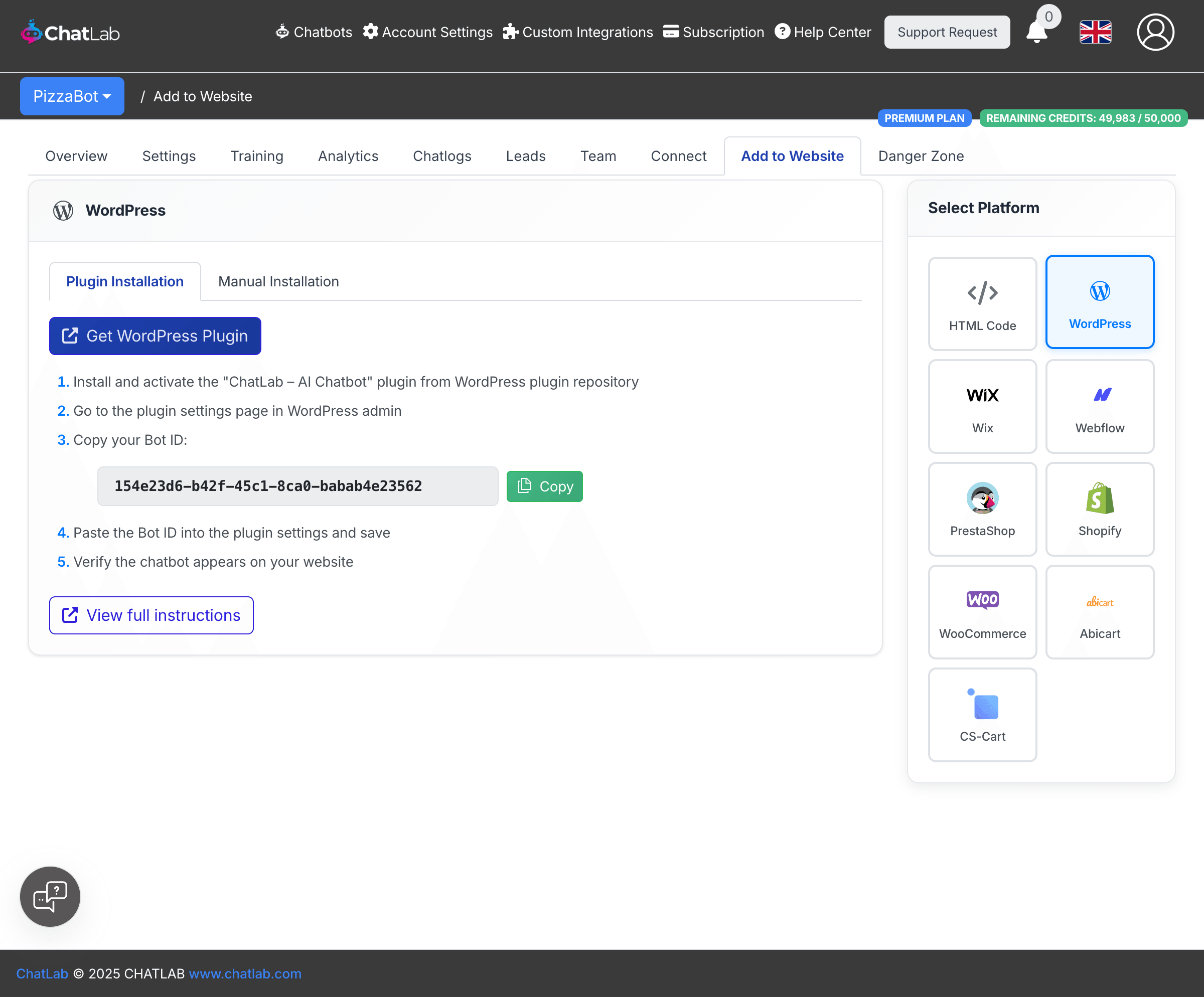Click the Bot ID text field
1204x997 pixels.
(x=297, y=486)
